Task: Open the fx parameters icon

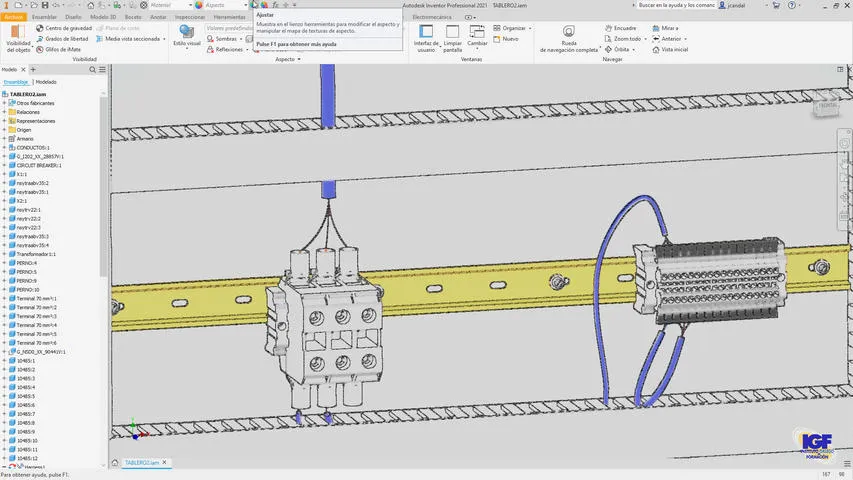Action: 275,5
